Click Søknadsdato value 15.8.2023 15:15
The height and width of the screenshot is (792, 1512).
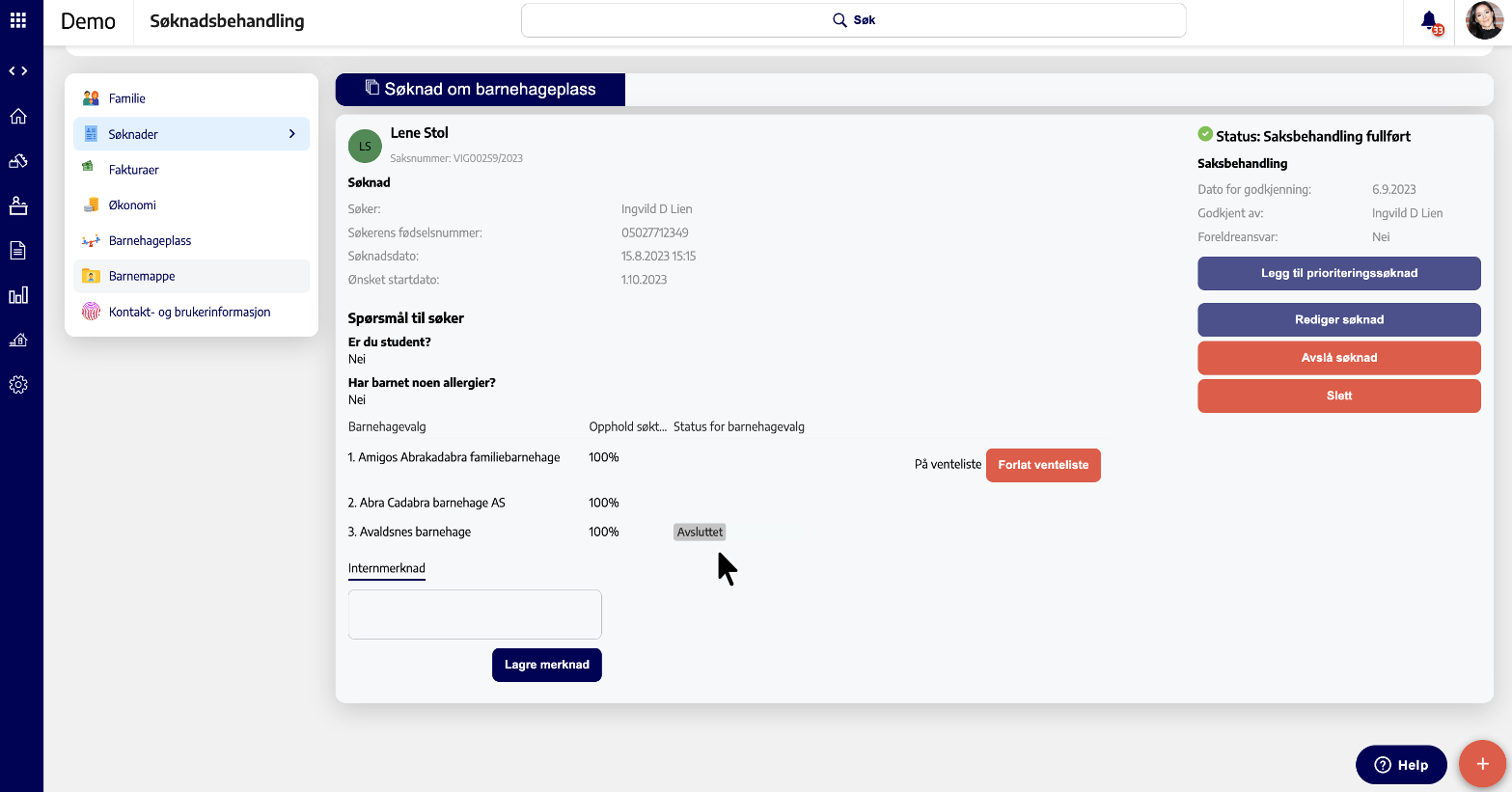(x=659, y=257)
